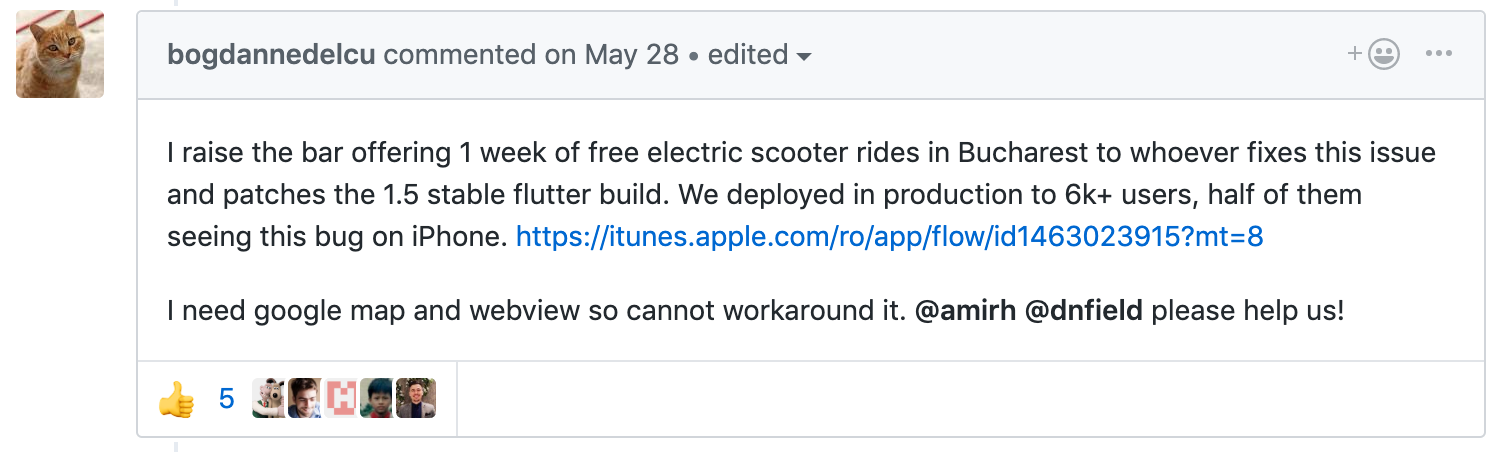1500x452 pixels.
Task: Open the add reaction smiley picker
Action: click(1373, 54)
